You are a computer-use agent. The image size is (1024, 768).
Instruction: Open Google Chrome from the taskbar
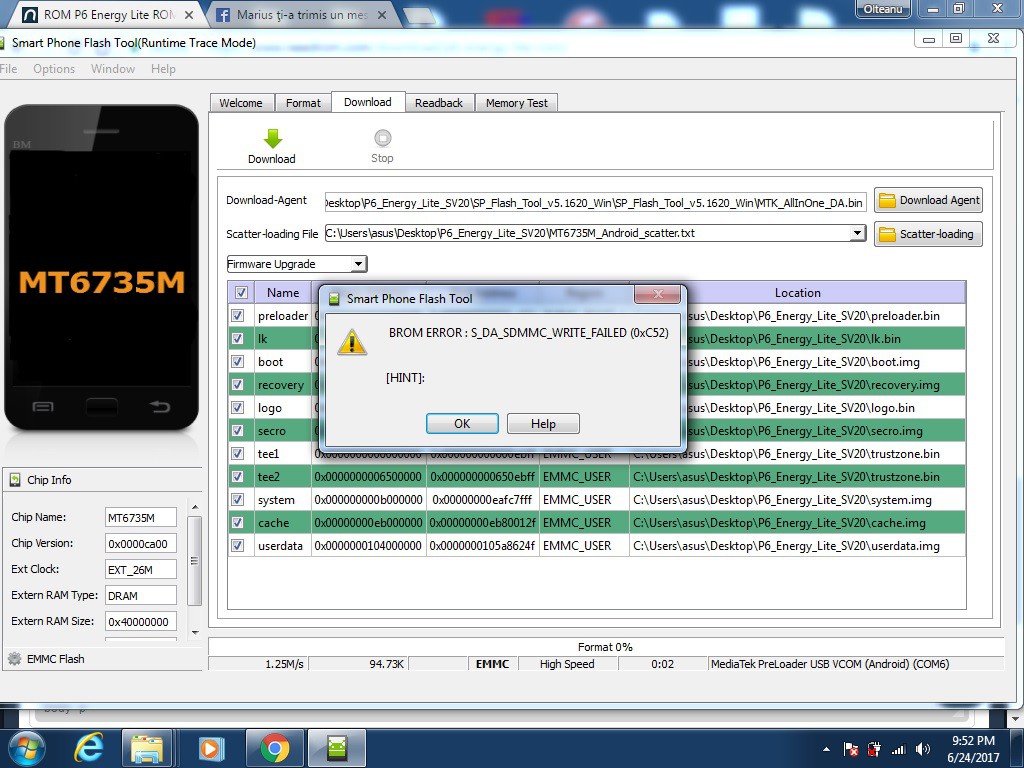(x=275, y=748)
